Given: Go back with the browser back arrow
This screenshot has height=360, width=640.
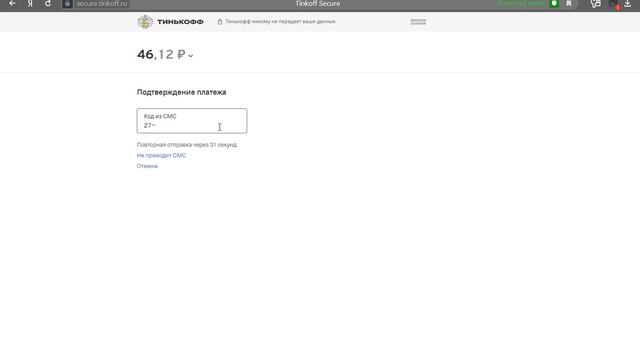Looking at the screenshot, I should (x=12, y=3).
